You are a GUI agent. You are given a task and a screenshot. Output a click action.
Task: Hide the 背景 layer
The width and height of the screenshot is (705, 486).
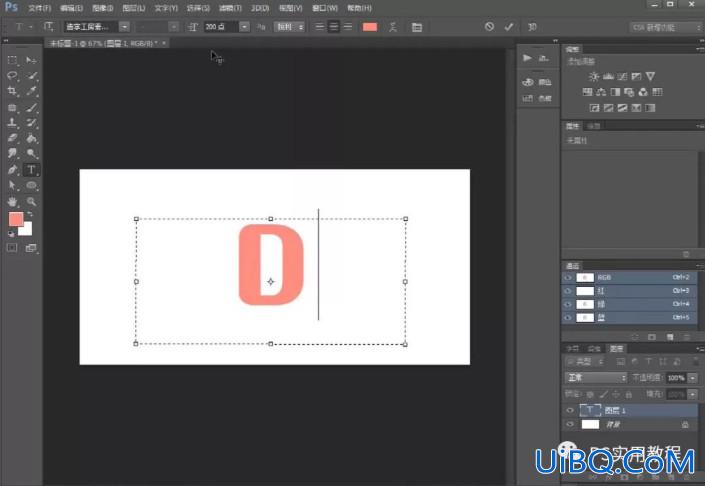[x=570, y=424]
